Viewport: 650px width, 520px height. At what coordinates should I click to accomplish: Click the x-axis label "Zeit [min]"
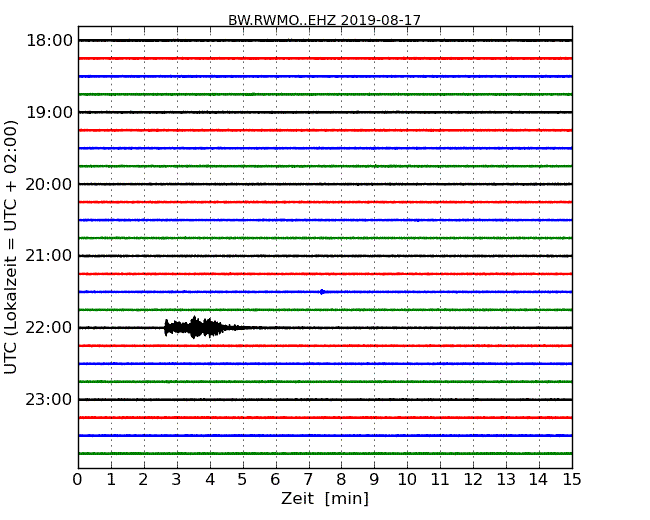coord(325,498)
